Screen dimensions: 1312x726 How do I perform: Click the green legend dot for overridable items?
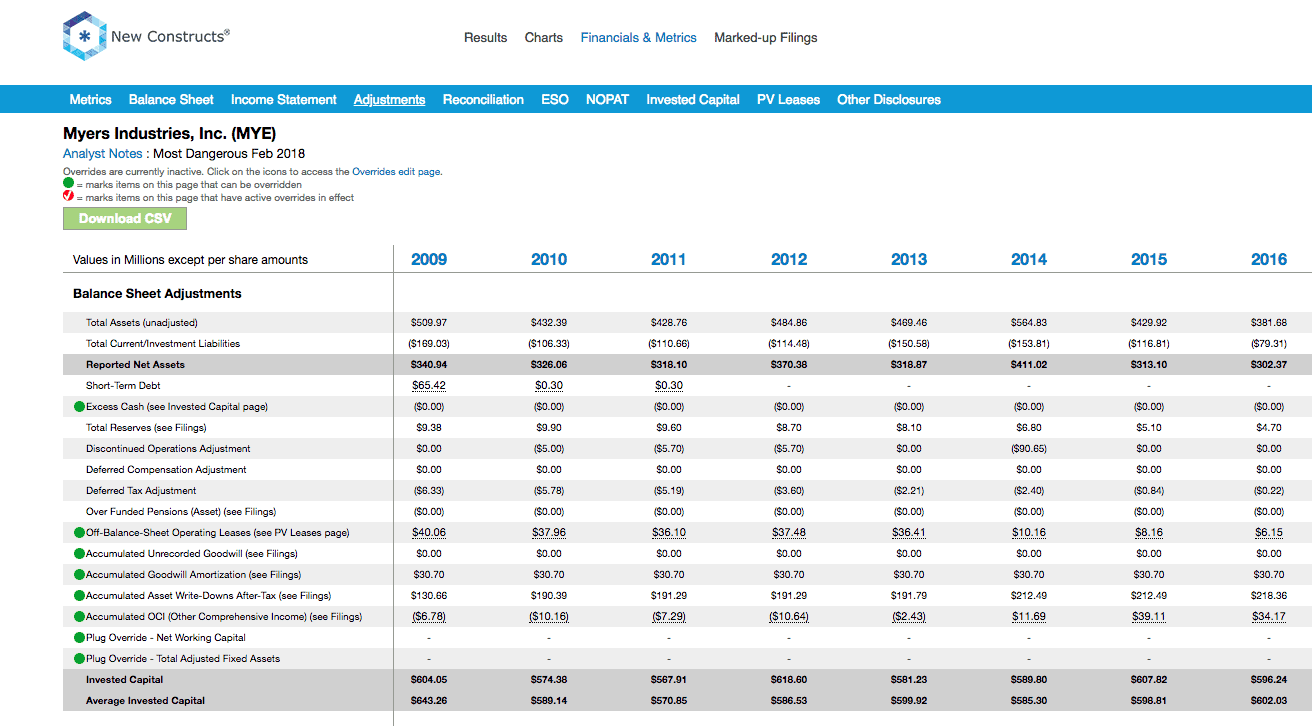point(68,184)
